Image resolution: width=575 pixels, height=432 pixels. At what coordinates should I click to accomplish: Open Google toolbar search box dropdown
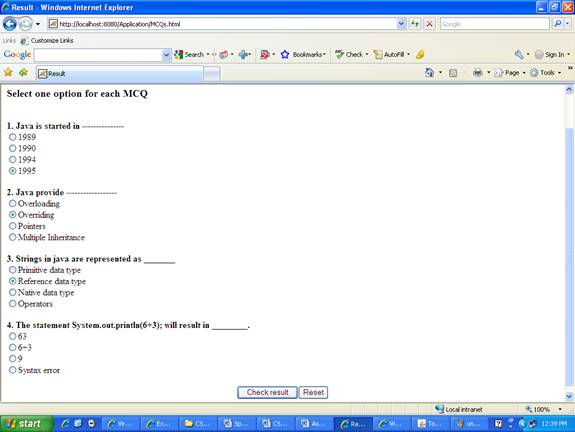point(166,55)
